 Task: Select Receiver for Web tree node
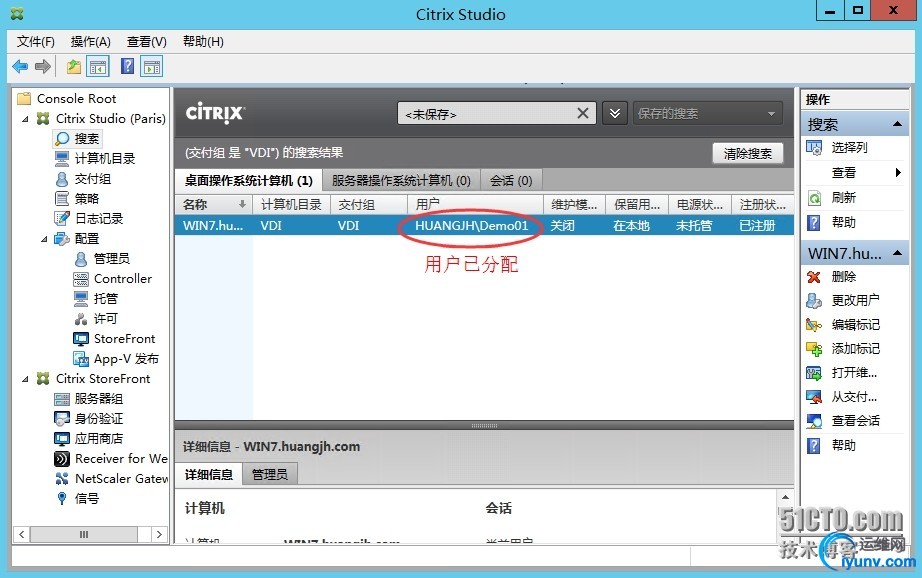tap(121, 459)
